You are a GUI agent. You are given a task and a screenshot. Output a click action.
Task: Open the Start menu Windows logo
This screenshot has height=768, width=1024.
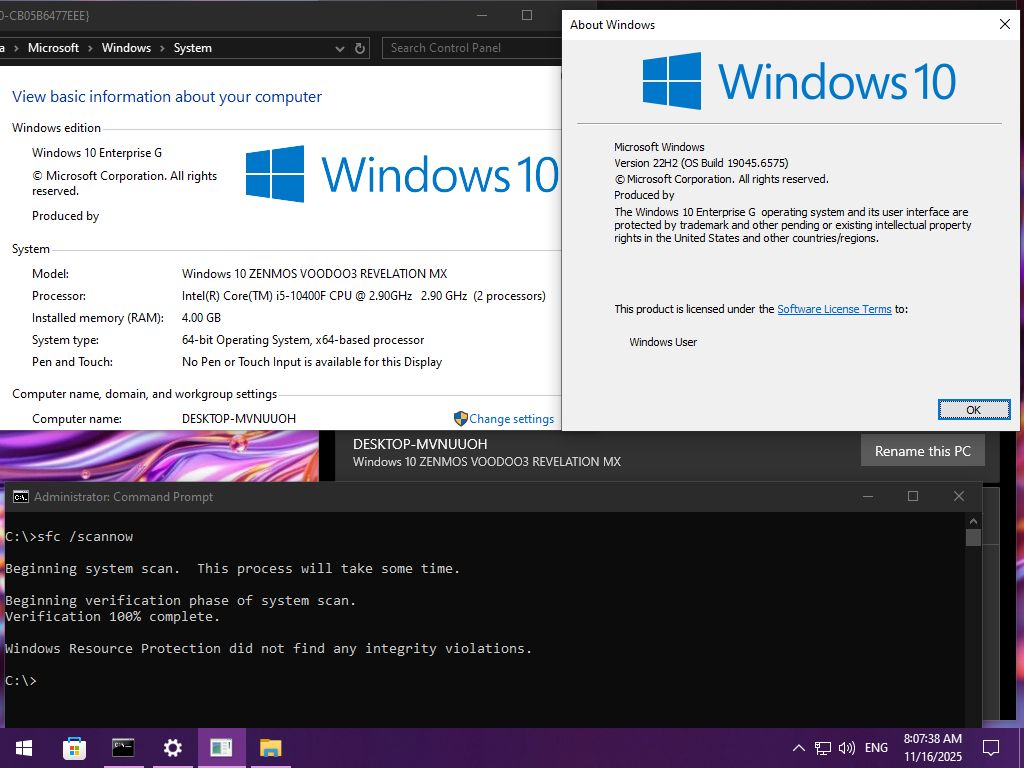tap(24, 748)
